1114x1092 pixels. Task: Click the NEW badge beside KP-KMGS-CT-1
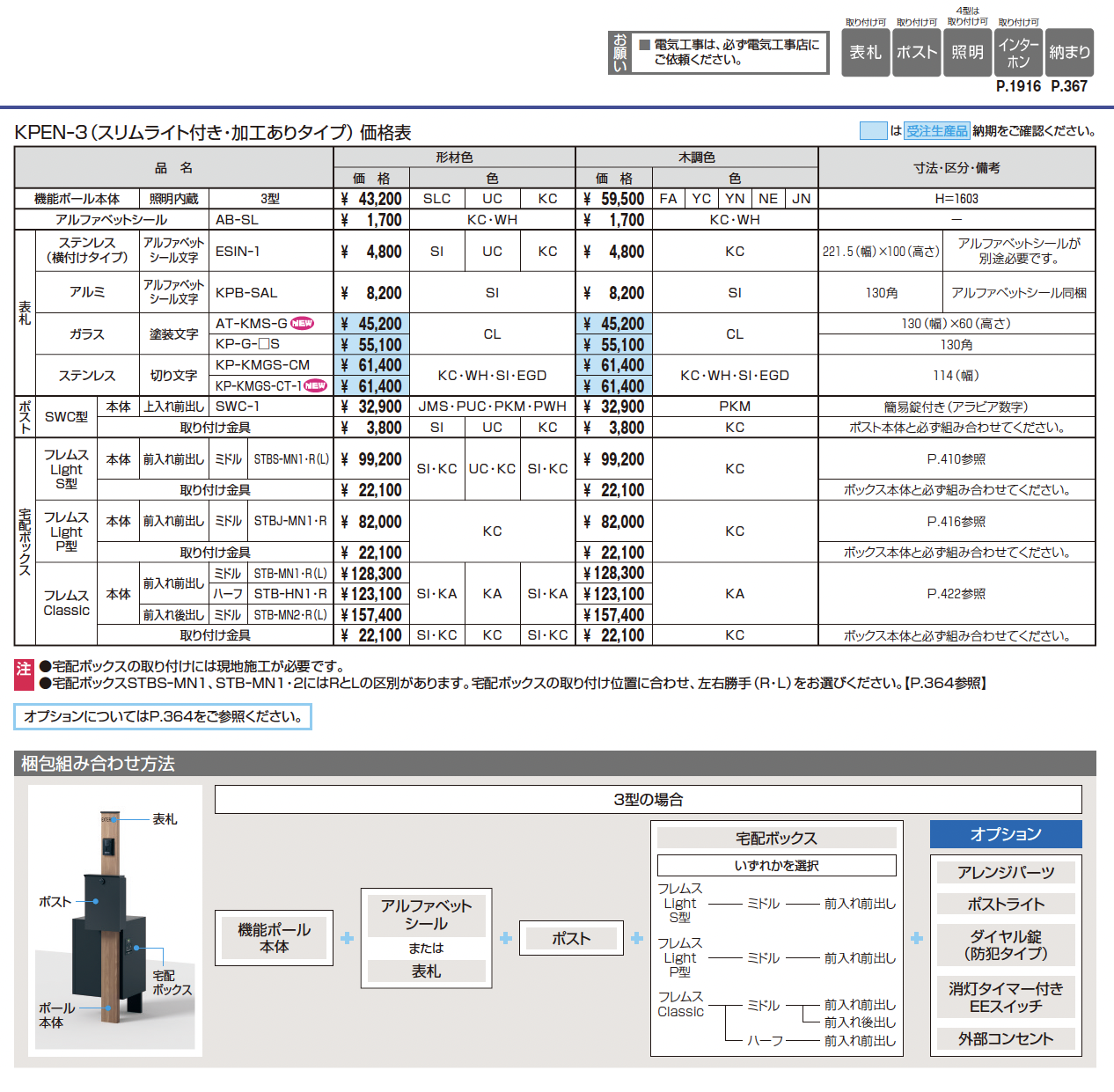coord(315,385)
